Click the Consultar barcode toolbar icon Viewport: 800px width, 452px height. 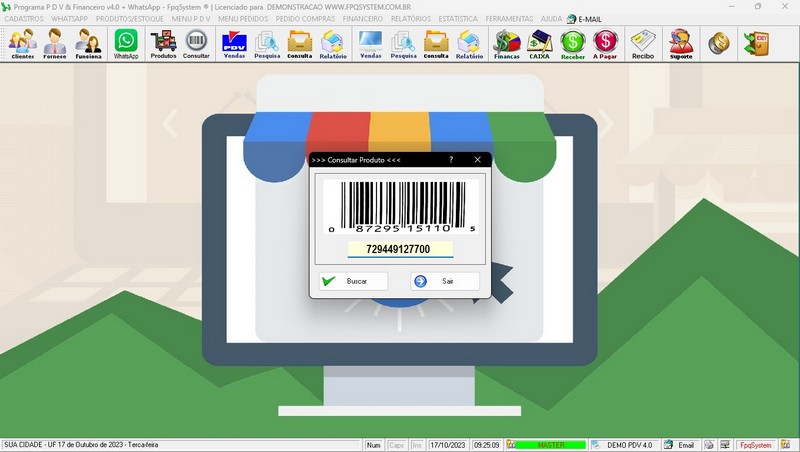[196, 44]
